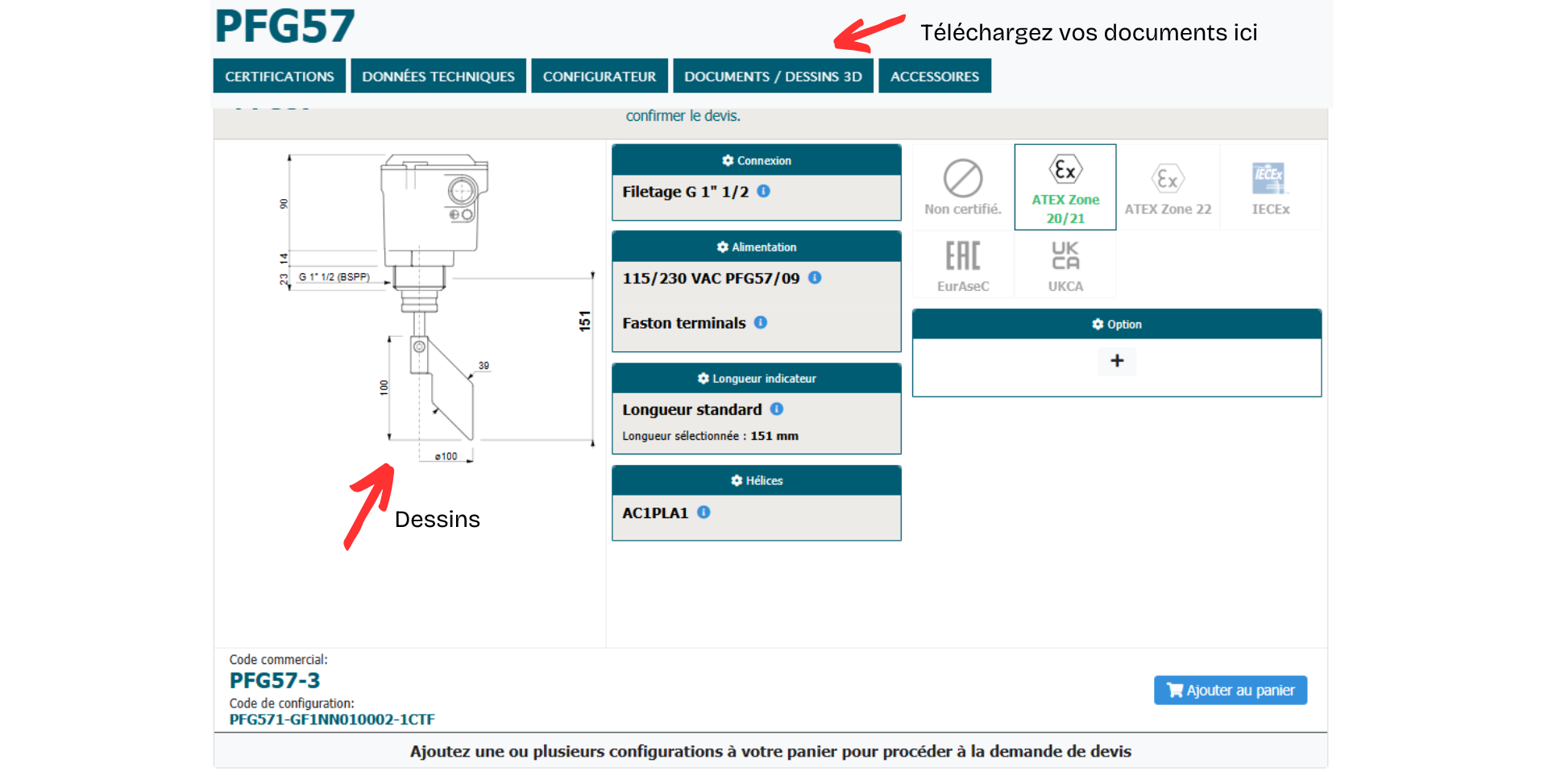1544x784 pixels.
Task: Click the Faston terminals text
Action: coord(684,323)
